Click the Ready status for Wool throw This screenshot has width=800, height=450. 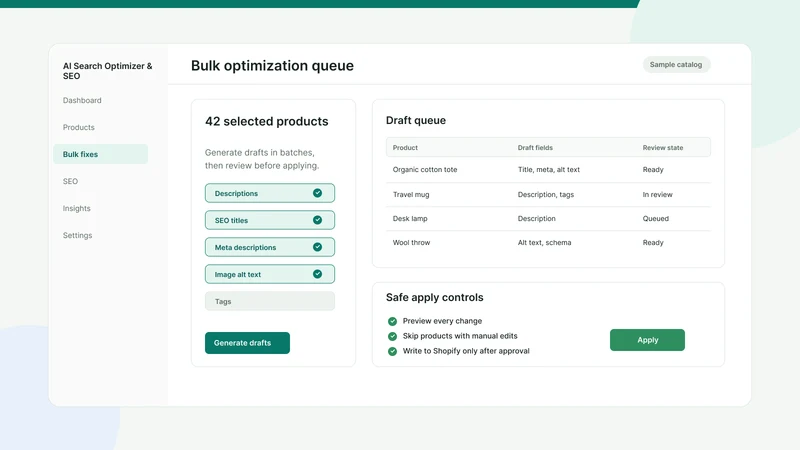pyautogui.click(x=653, y=242)
